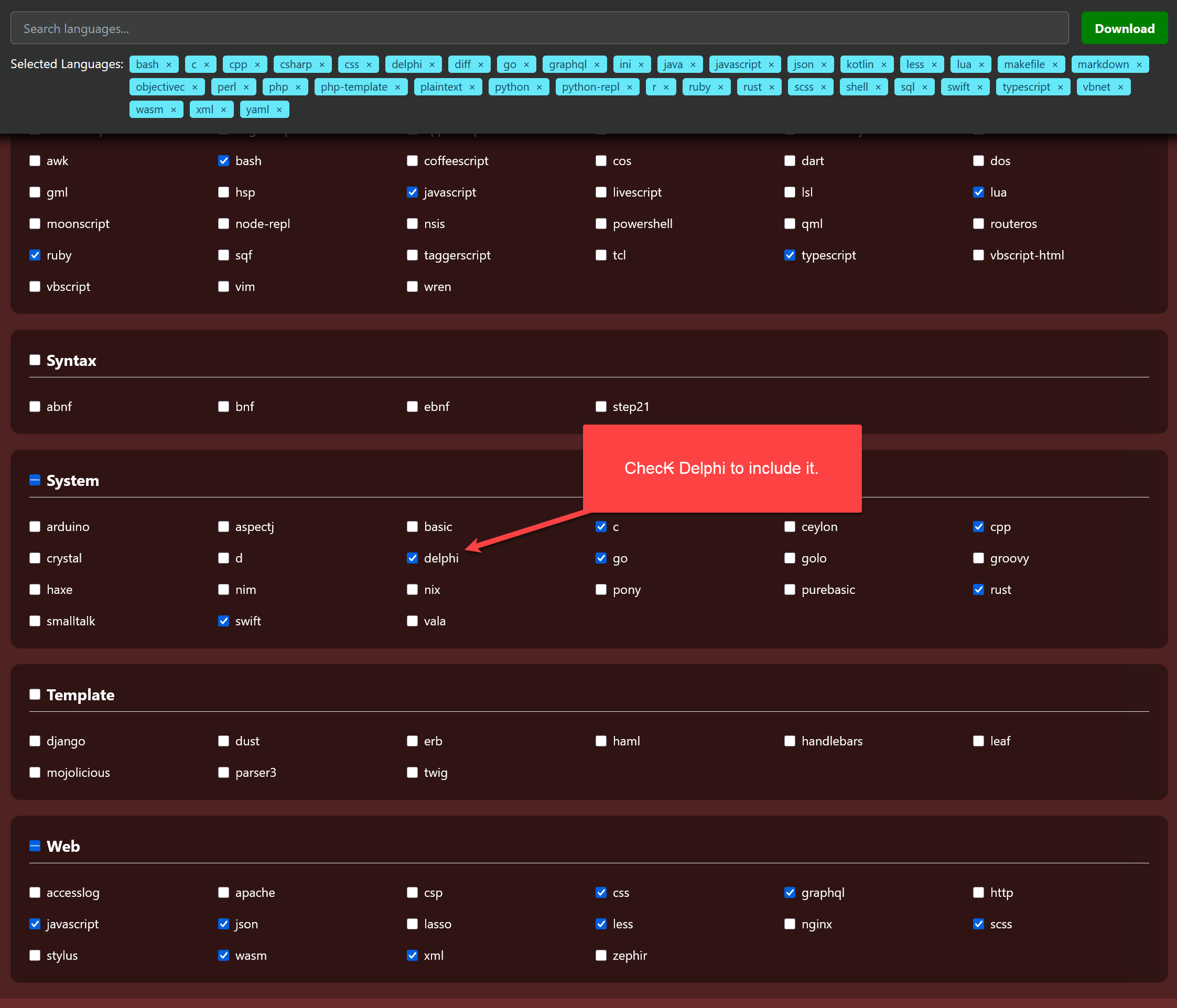This screenshot has width=1177, height=1008.
Task: Remove the typescript tag via × icon
Action: point(1060,88)
